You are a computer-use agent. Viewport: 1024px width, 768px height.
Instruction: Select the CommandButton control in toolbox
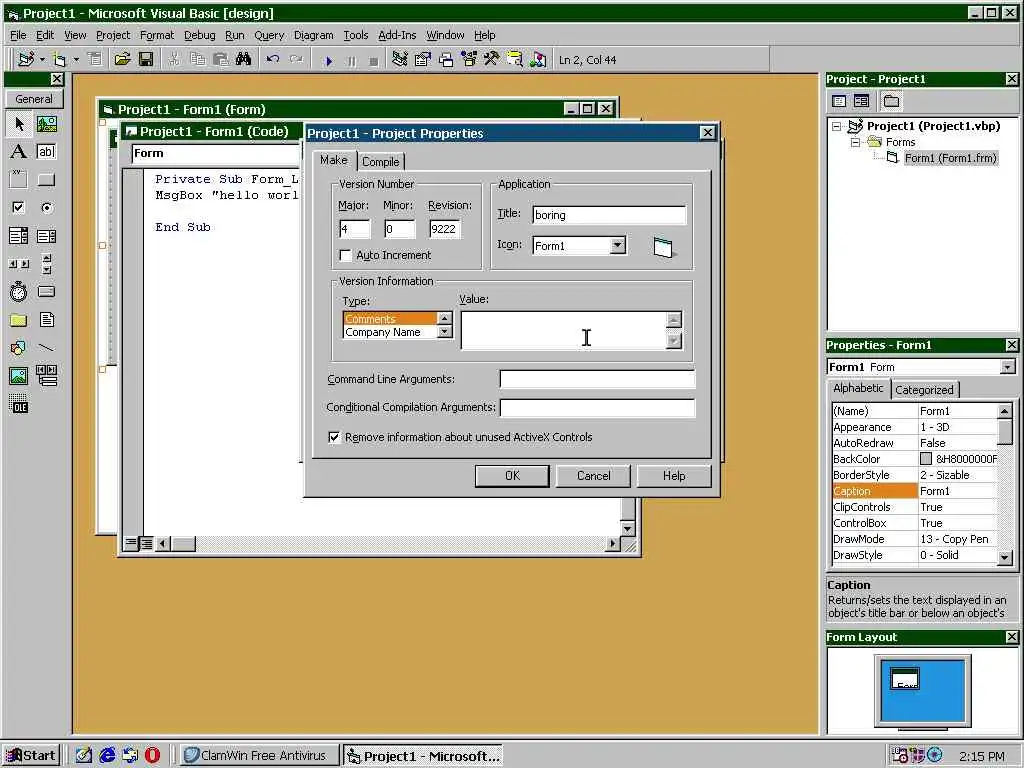(x=46, y=180)
